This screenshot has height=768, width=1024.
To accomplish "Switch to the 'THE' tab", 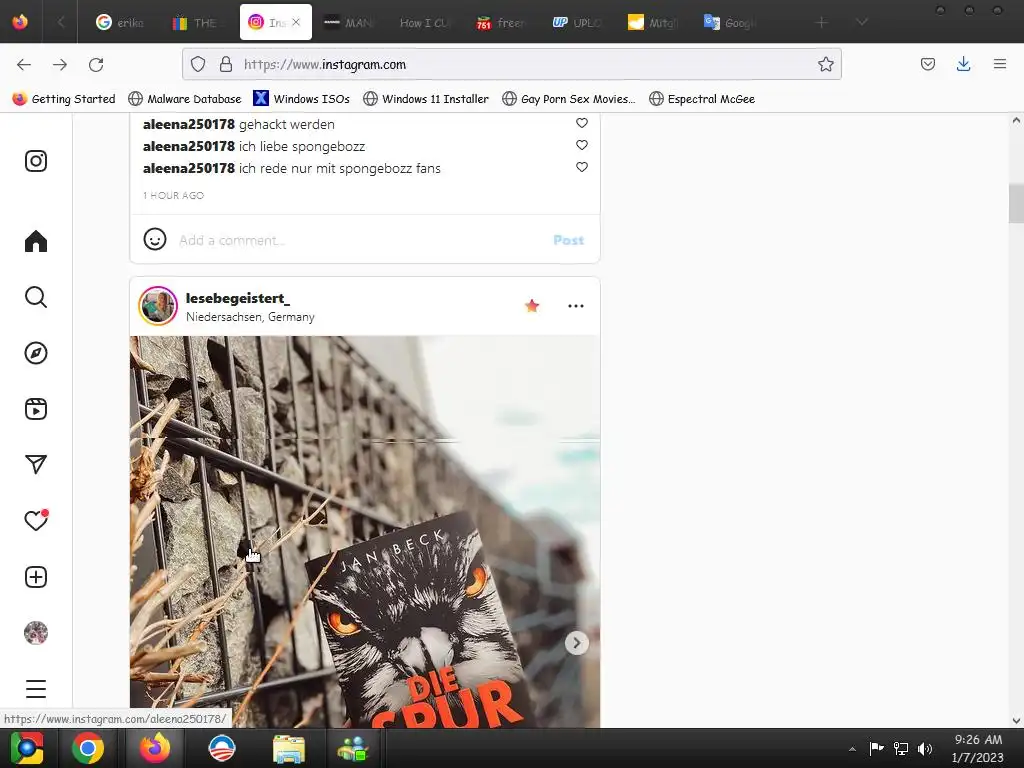I will pyautogui.click(x=199, y=22).
